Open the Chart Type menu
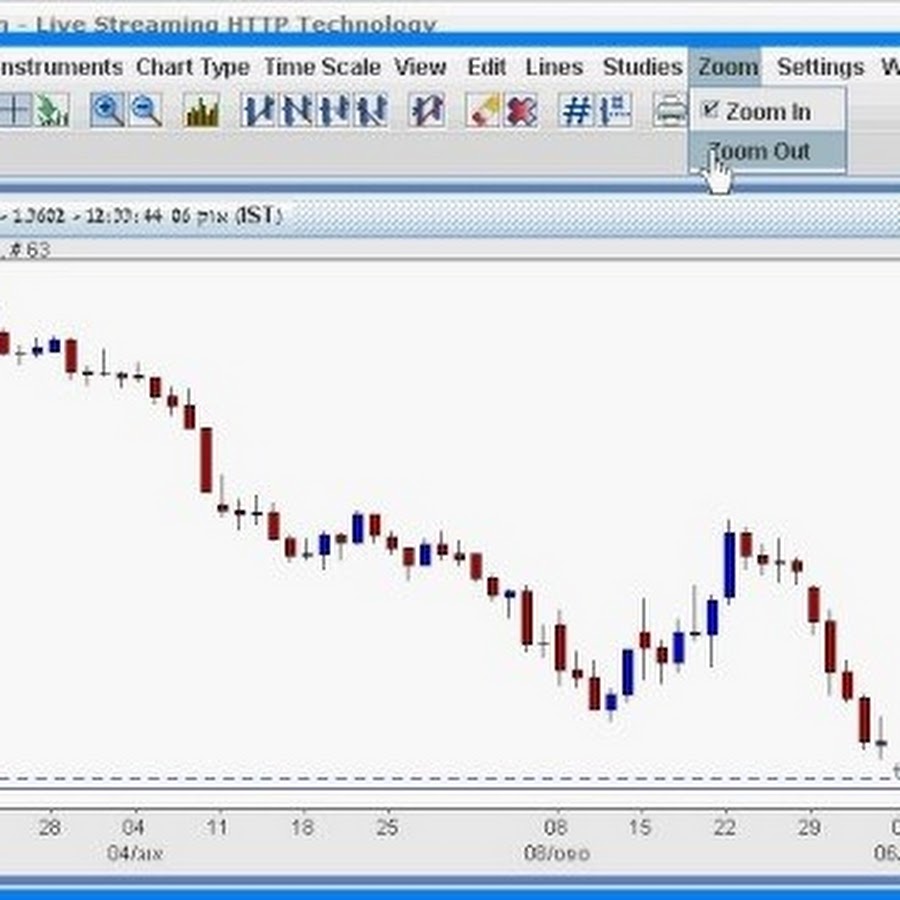 (x=193, y=67)
